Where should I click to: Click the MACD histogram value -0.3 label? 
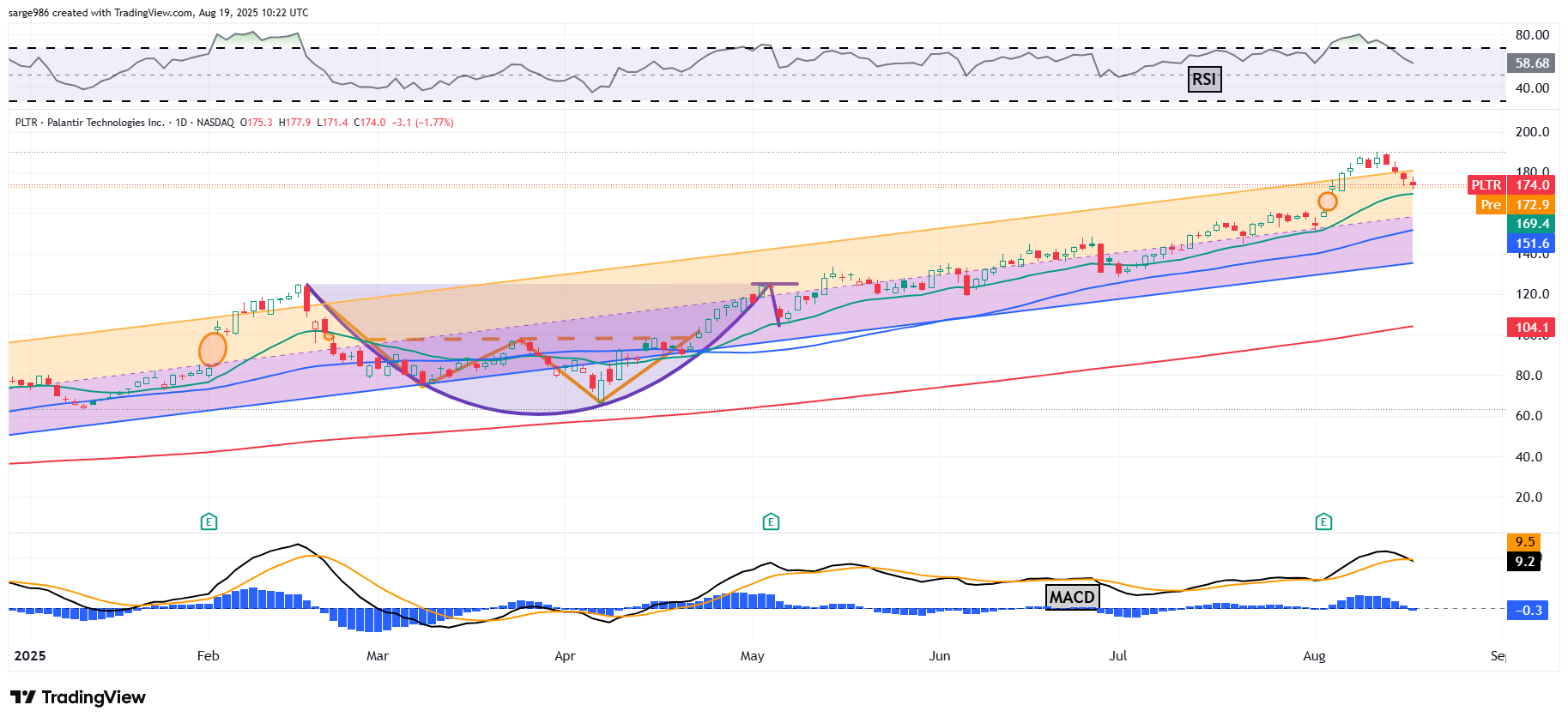[x=1528, y=611]
